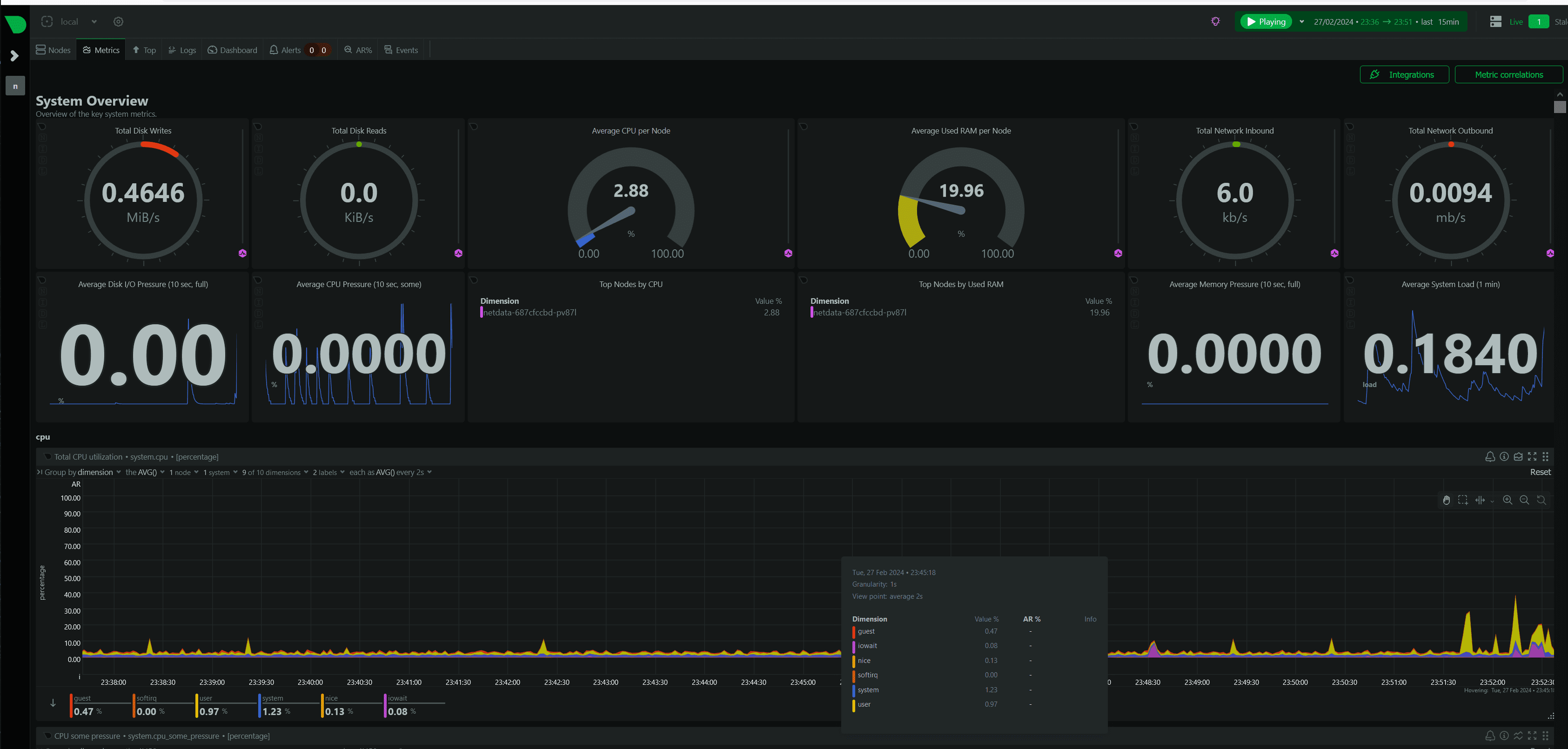
Task: Select the area highlight selection tool
Action: point(1463,500)
